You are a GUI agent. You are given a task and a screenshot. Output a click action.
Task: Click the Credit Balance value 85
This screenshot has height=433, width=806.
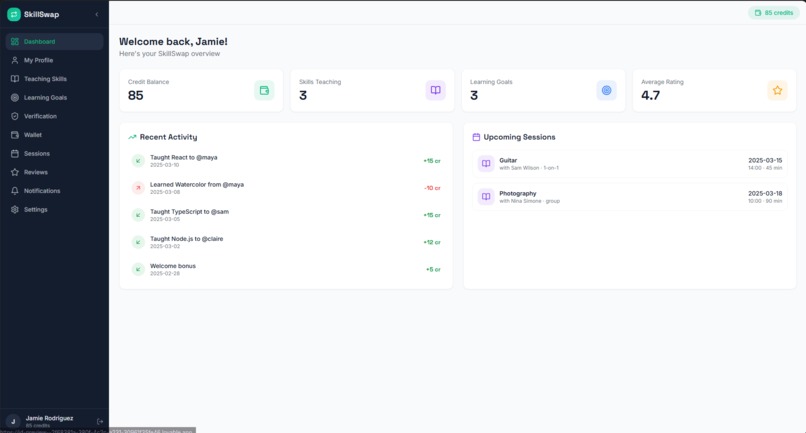(x=136, y=96)
